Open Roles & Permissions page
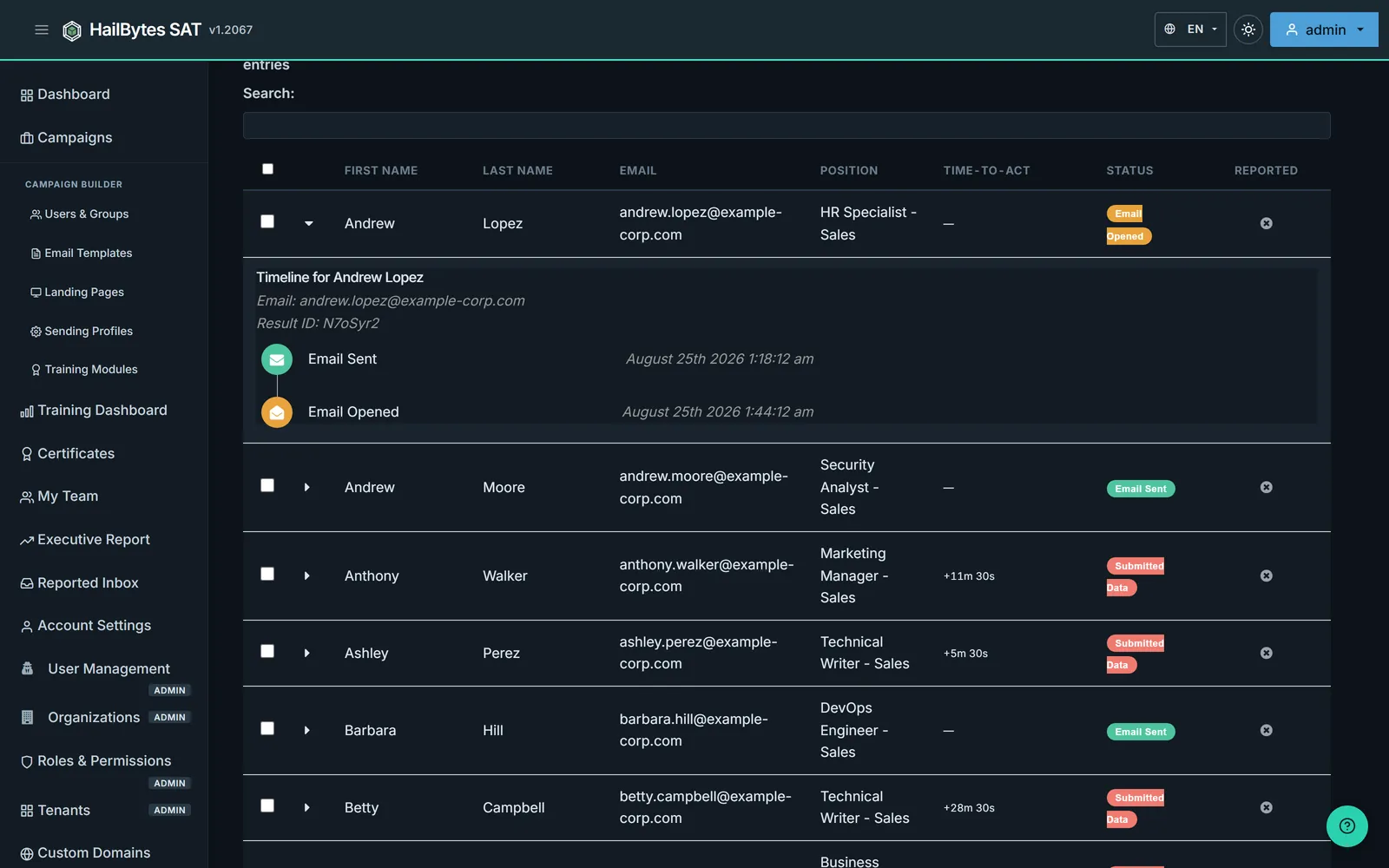This screenshot has width=1389, height=868. click(95, 761)
